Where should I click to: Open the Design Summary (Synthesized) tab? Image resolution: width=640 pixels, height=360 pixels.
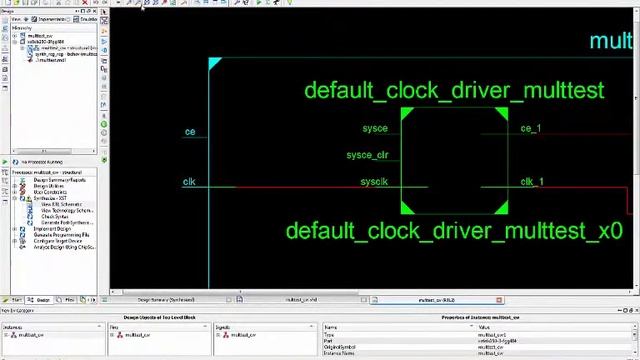166,300
